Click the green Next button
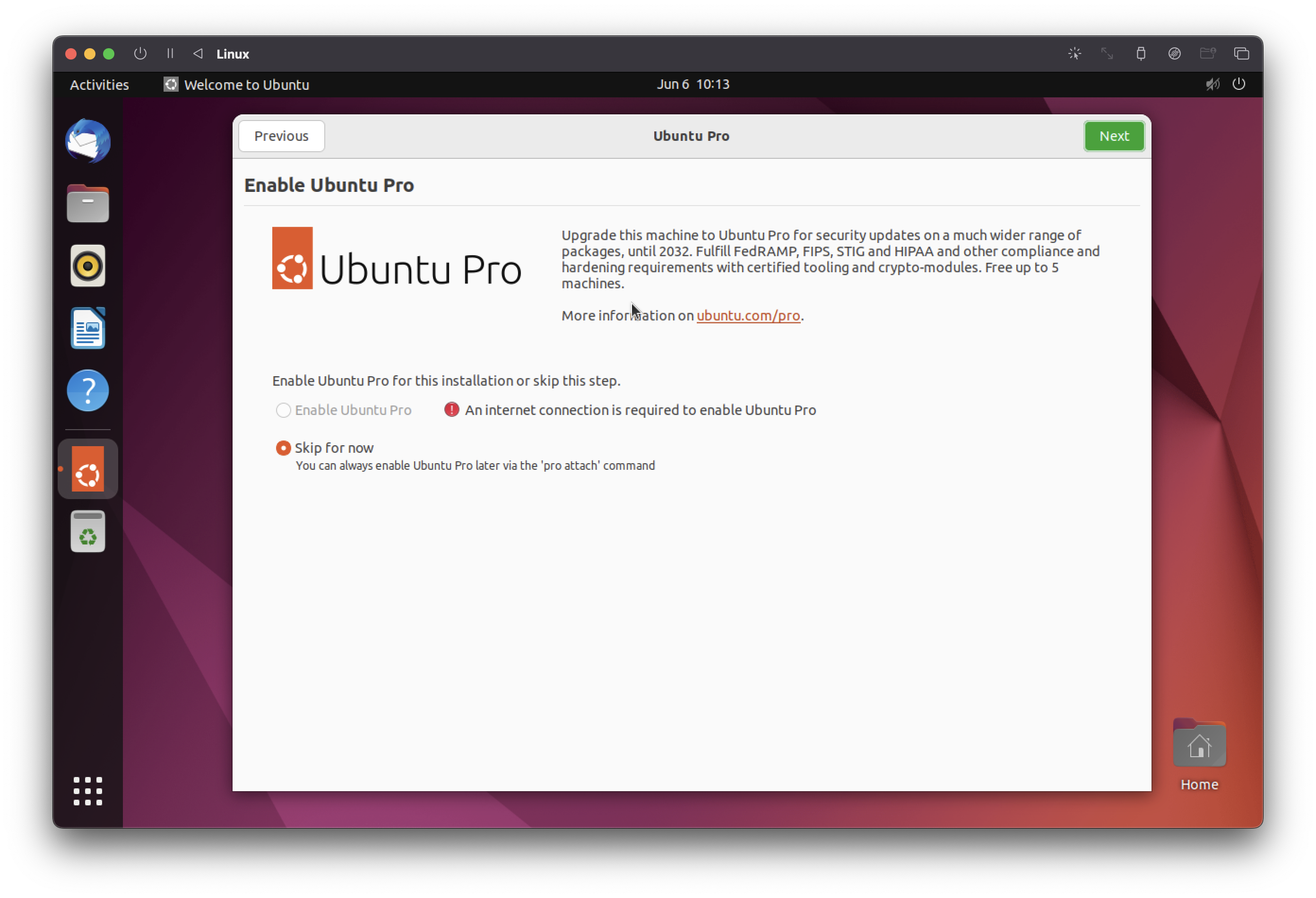The image size is (1316, 898). click(1113, 136)
